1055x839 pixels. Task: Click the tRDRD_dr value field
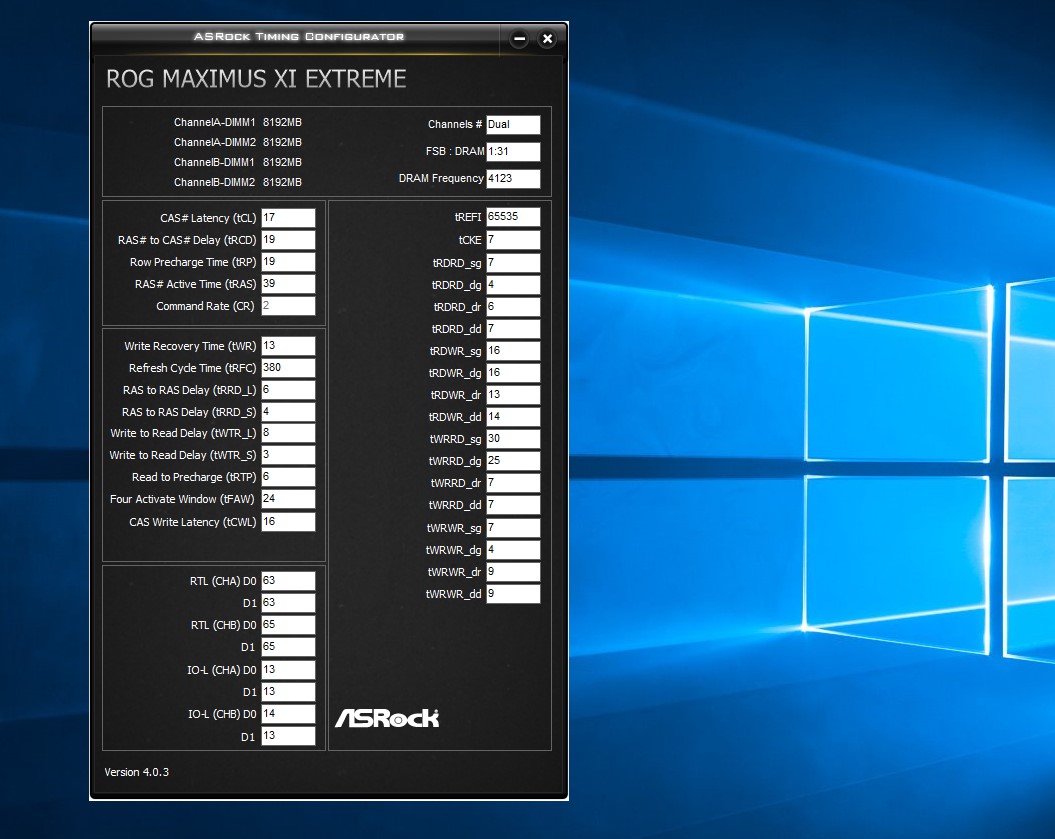point(513,306)
